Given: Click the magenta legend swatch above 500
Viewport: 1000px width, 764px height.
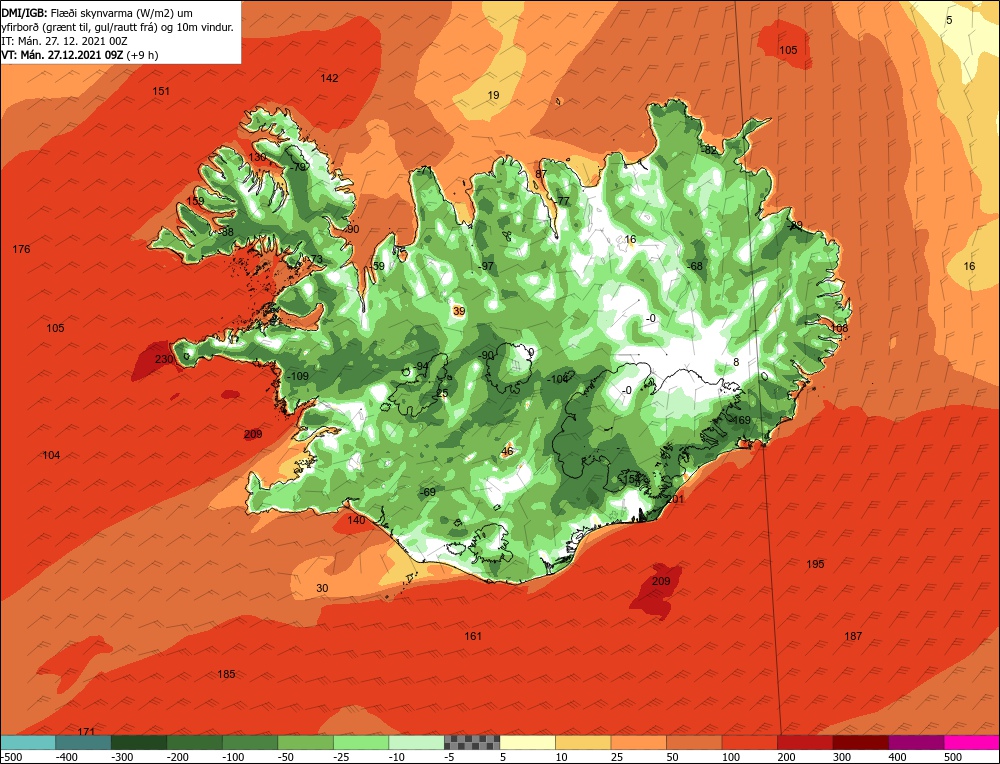Looking at the screenshot, I should (971, 742).
